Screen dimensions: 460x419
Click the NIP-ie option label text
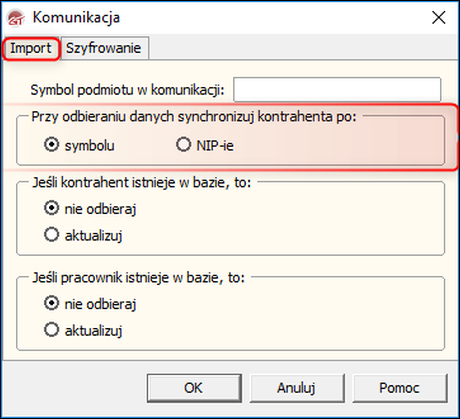pos(215,146)
